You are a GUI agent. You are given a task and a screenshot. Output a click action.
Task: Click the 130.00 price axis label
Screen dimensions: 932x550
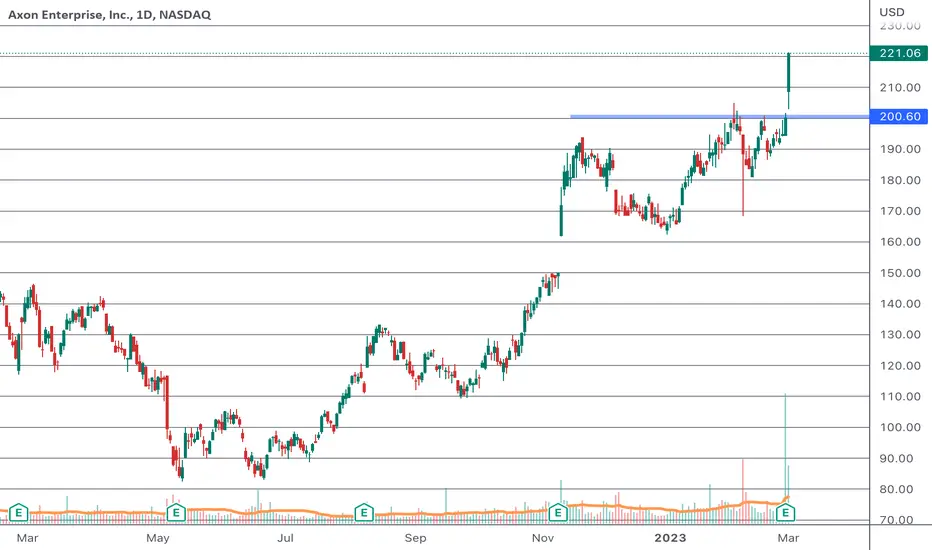point(900,335)
